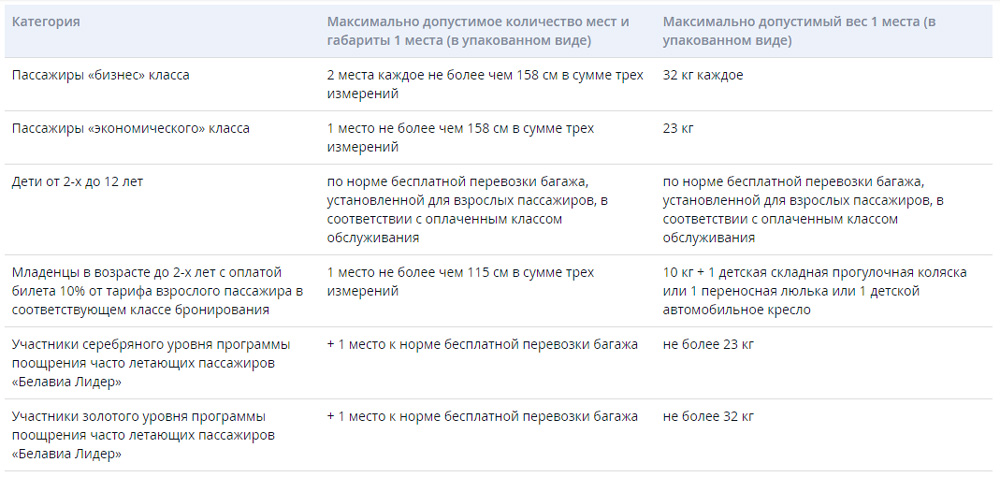This screenshot has width=1000, height=477.
Task: Click the 'Максимально допустимый вес 1 места' header
Action: [x=799, y=31]
